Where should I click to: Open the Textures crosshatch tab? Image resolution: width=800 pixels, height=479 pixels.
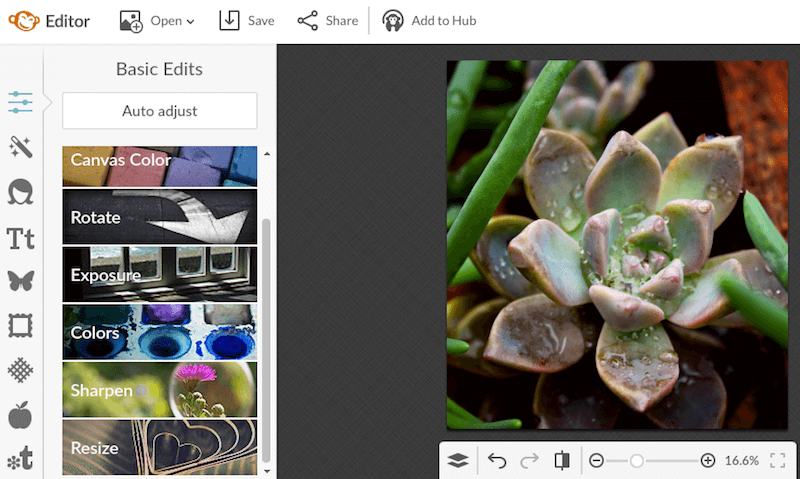20,370
